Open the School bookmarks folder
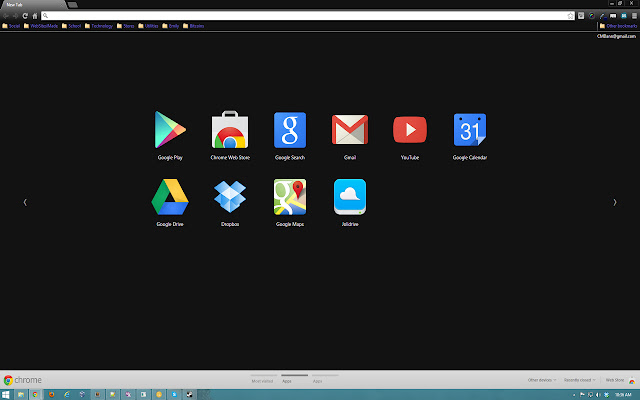The height and width of the screenshot is (400, 640). pyautogui.click(x=71, y=26)
